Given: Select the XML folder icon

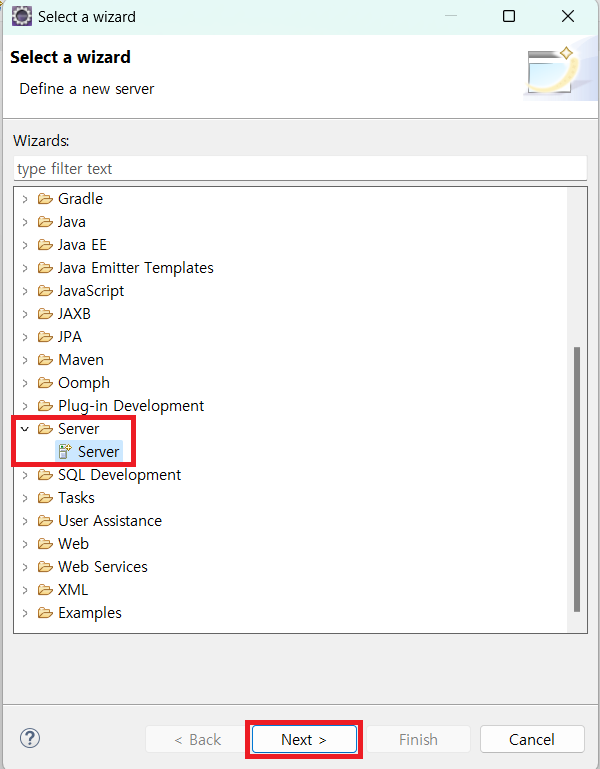Looking at the screenshot, I should pyautogui.click(x=45, y=590).
